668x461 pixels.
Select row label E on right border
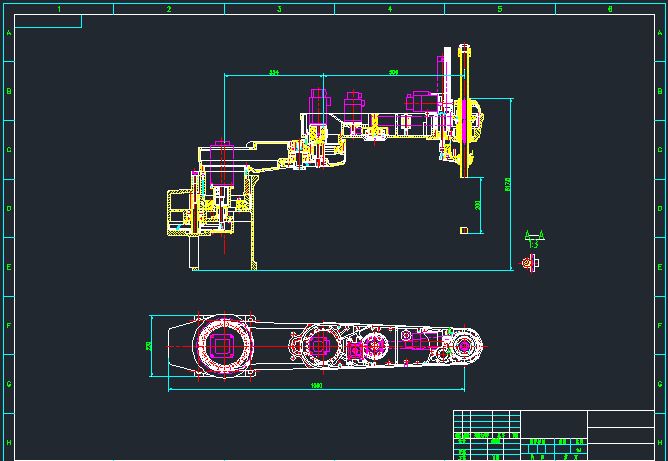pos(660,267)
